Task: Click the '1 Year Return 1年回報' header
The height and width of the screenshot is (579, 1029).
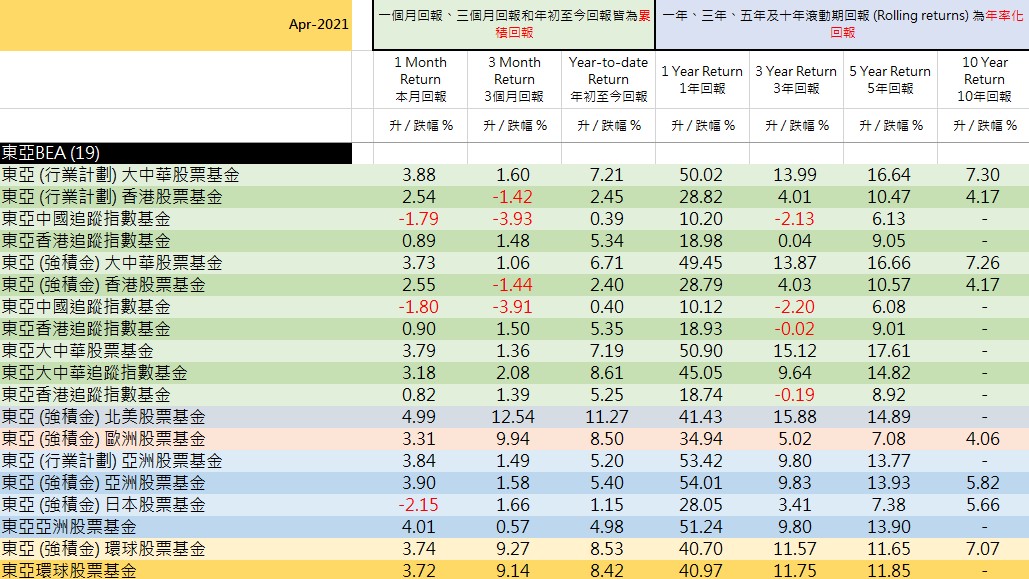Action: click(702, 79)
